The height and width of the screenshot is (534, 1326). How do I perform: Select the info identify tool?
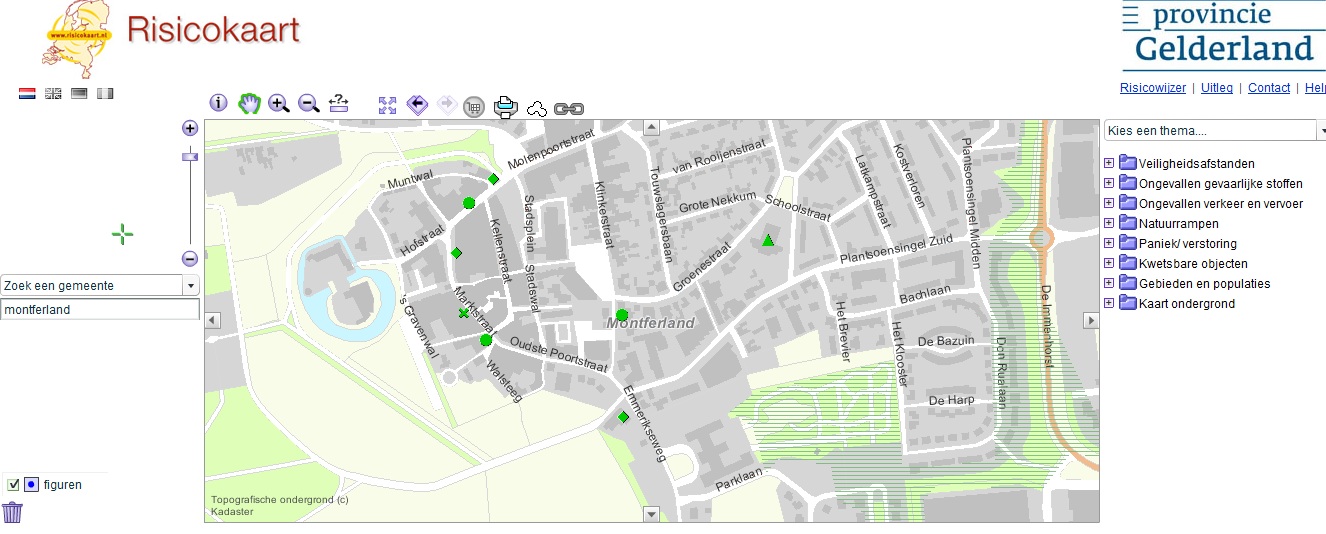[219, 103]
